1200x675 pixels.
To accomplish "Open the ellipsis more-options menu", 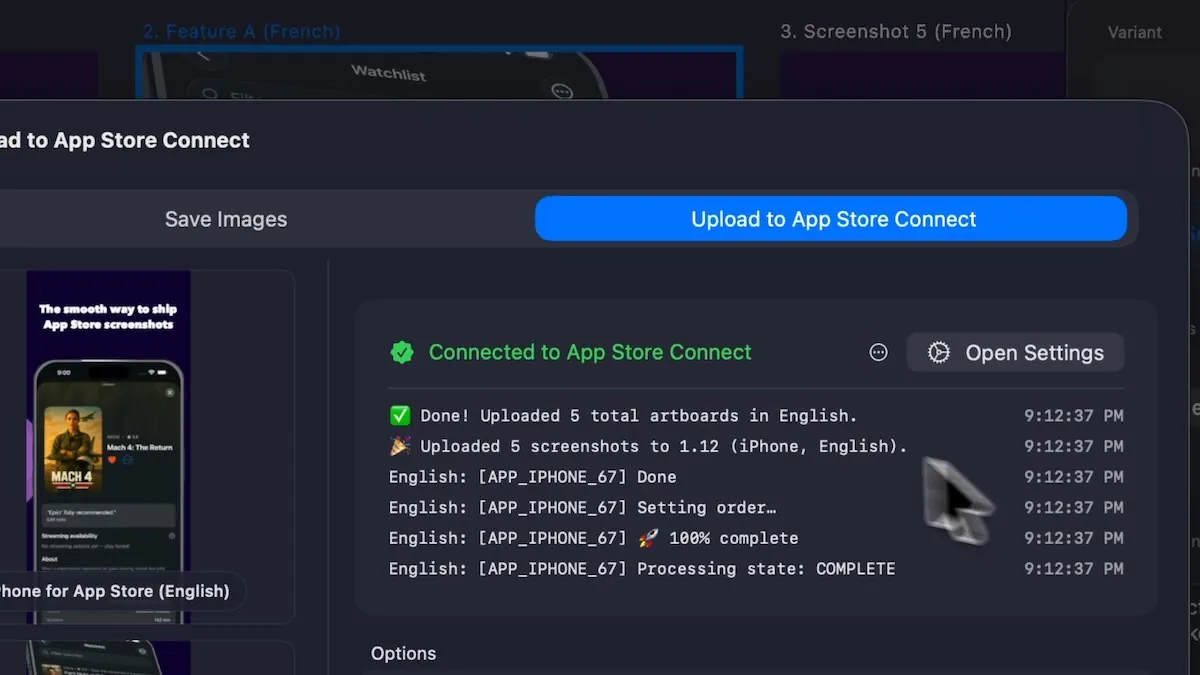I will pos(878,352).
